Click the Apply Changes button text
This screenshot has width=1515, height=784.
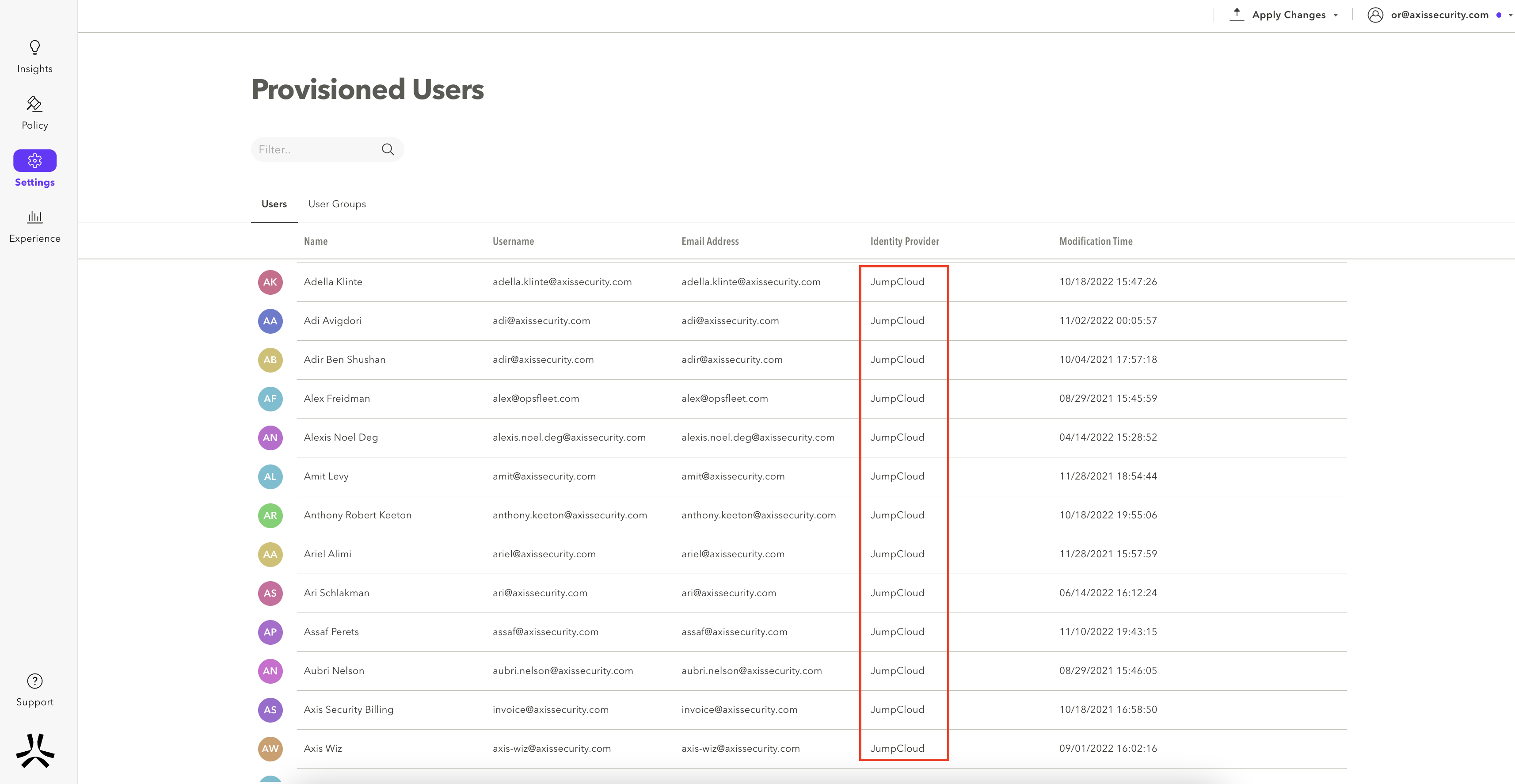[x=1289, y=15]
